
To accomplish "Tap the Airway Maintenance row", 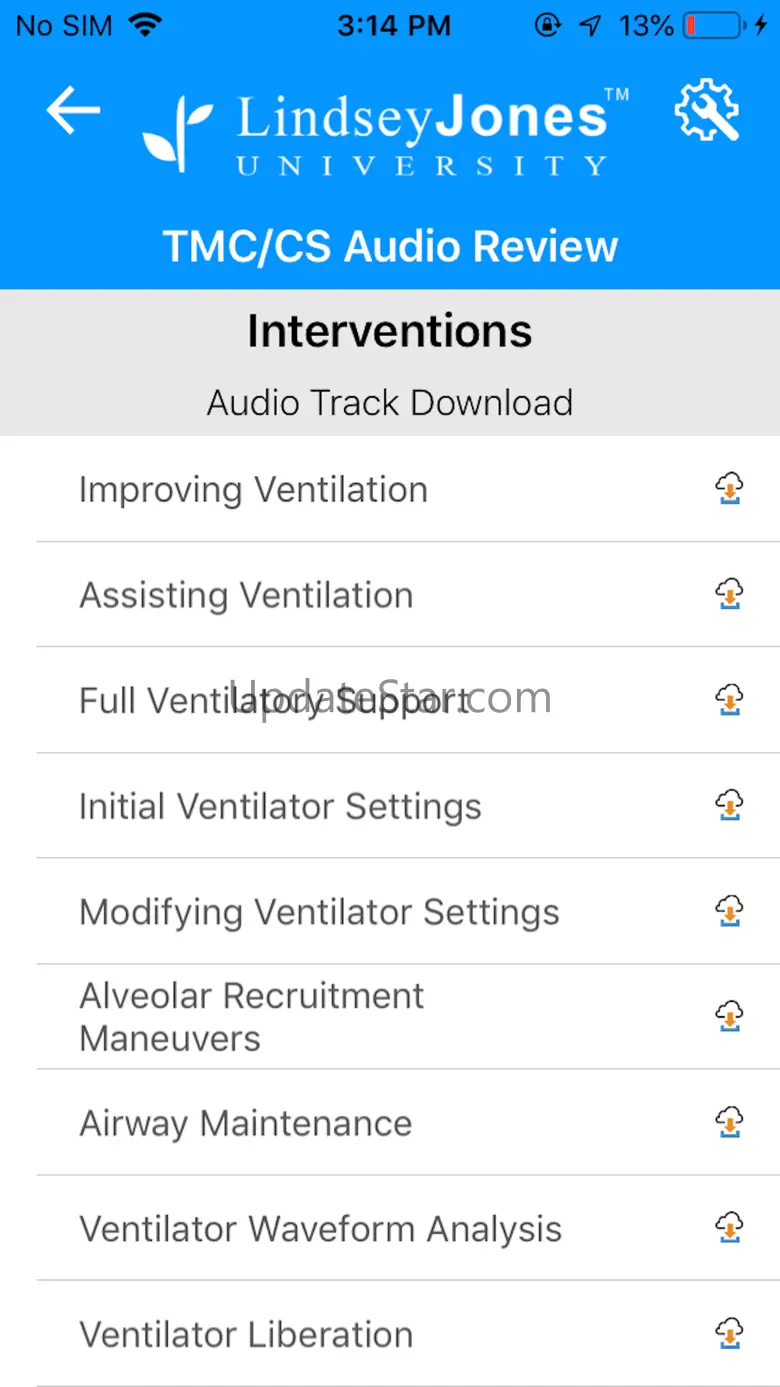I will pos(245,1124).
